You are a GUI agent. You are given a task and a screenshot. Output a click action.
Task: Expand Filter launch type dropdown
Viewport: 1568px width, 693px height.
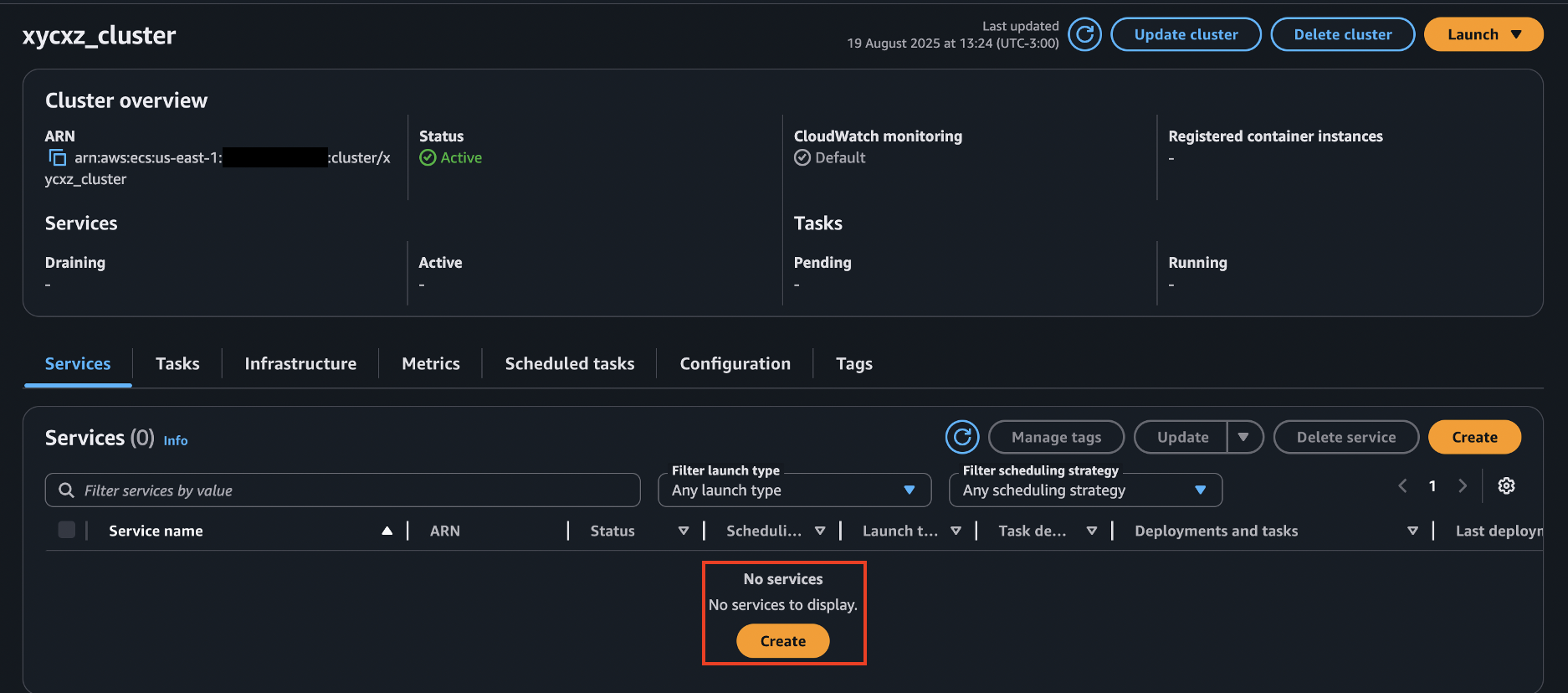794,490
